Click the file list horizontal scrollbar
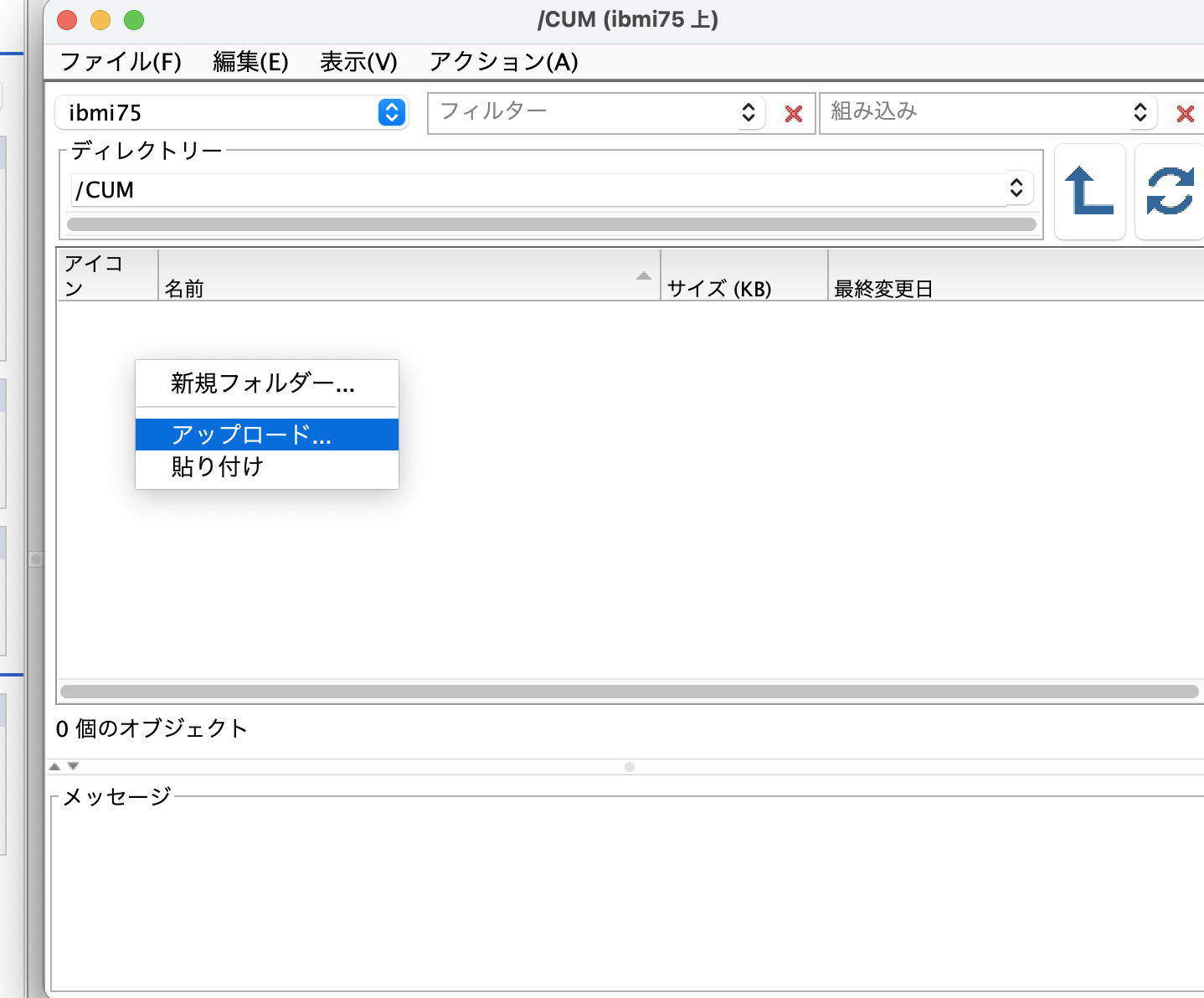 (x=630, y=692)
